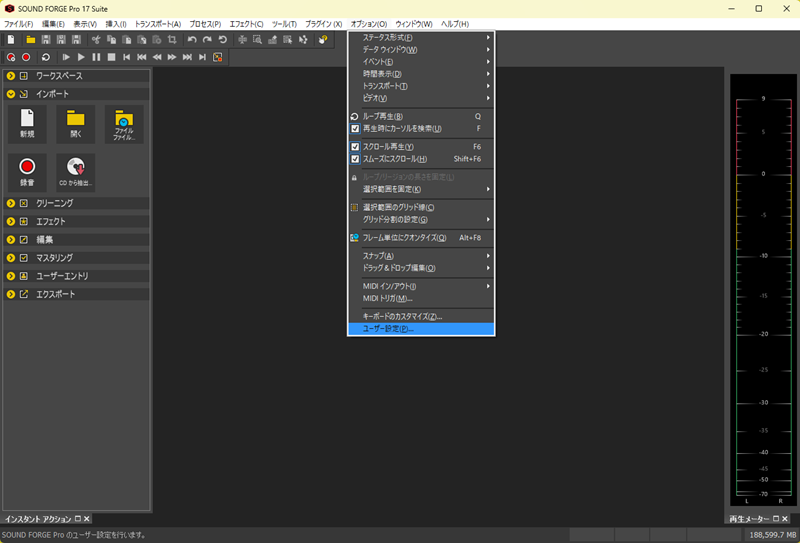Viewport: 800px width, 543px height.
Task: Open the プロセス(P) menu in menu bar
Action: click(x=205, y=24)
